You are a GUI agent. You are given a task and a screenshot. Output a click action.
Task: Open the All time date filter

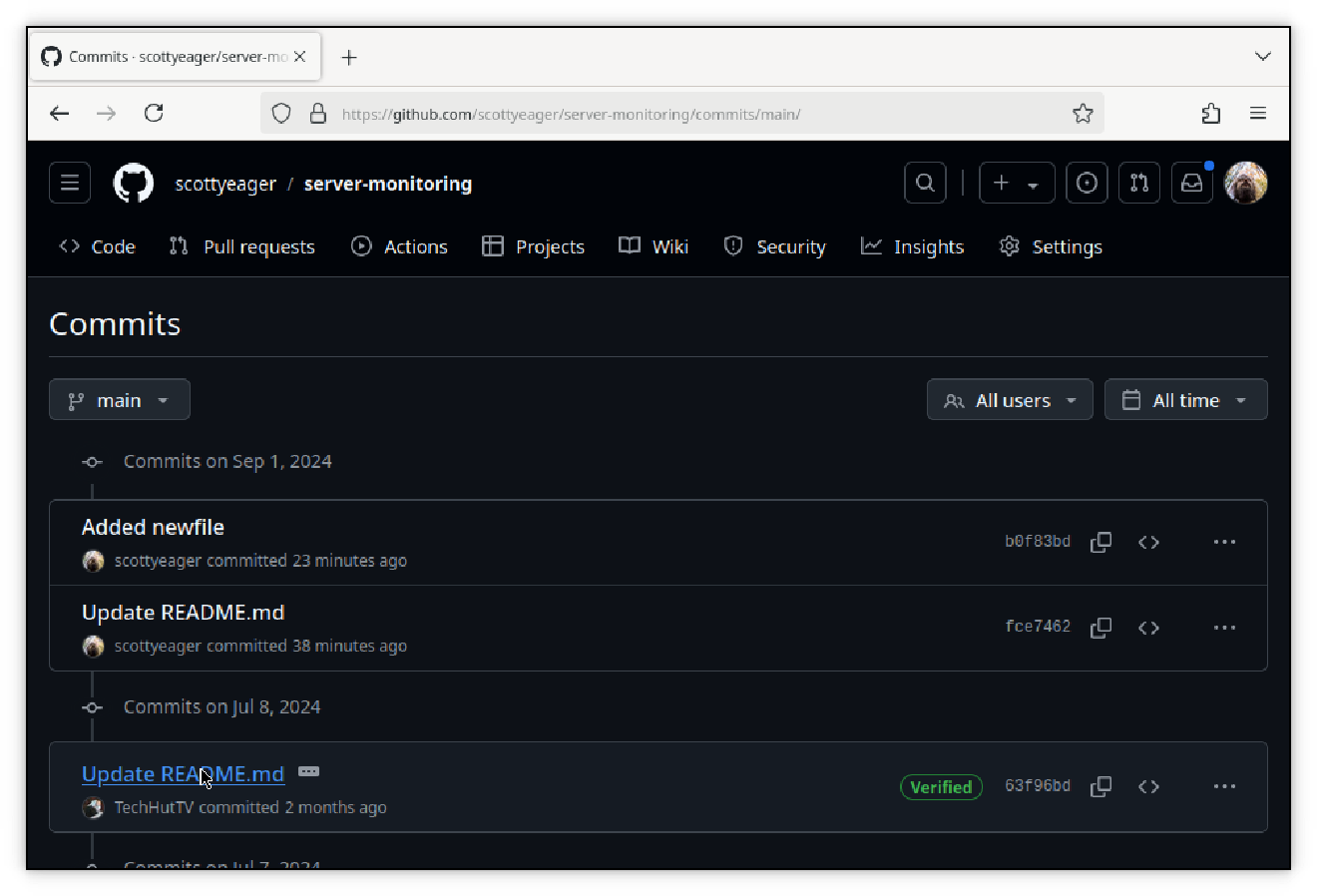(x=1185, y=399)
